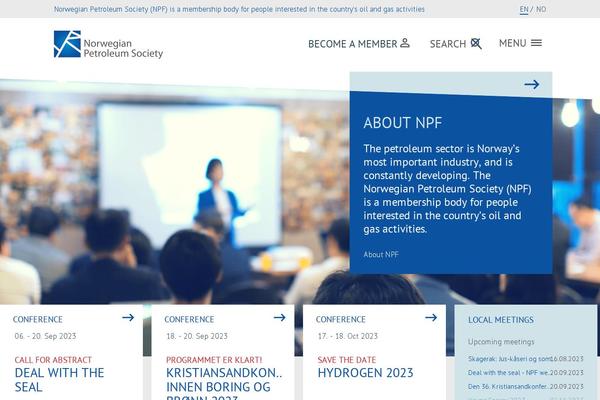Click date 06. - 20. Sep 2023
Viewport: 600px width, 400px height.
click(x=45, y=336)
